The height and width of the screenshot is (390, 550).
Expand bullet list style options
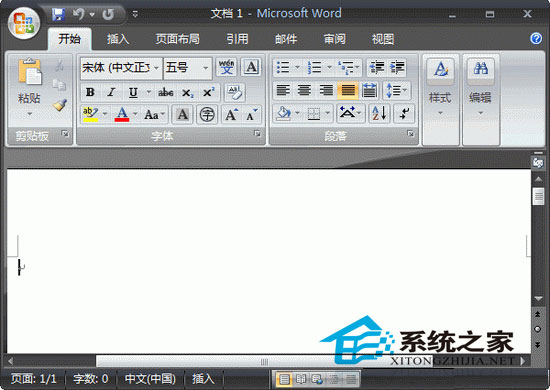coord(297,67)
